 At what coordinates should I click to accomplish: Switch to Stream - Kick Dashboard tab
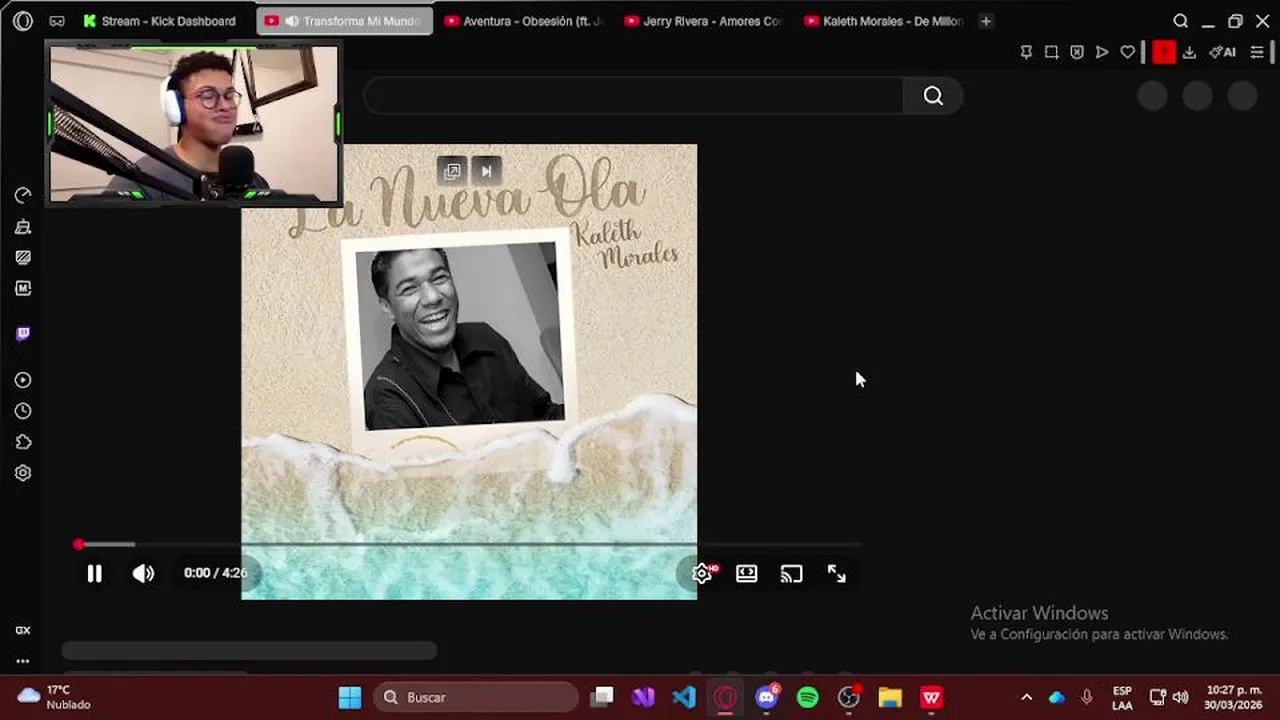160,21
